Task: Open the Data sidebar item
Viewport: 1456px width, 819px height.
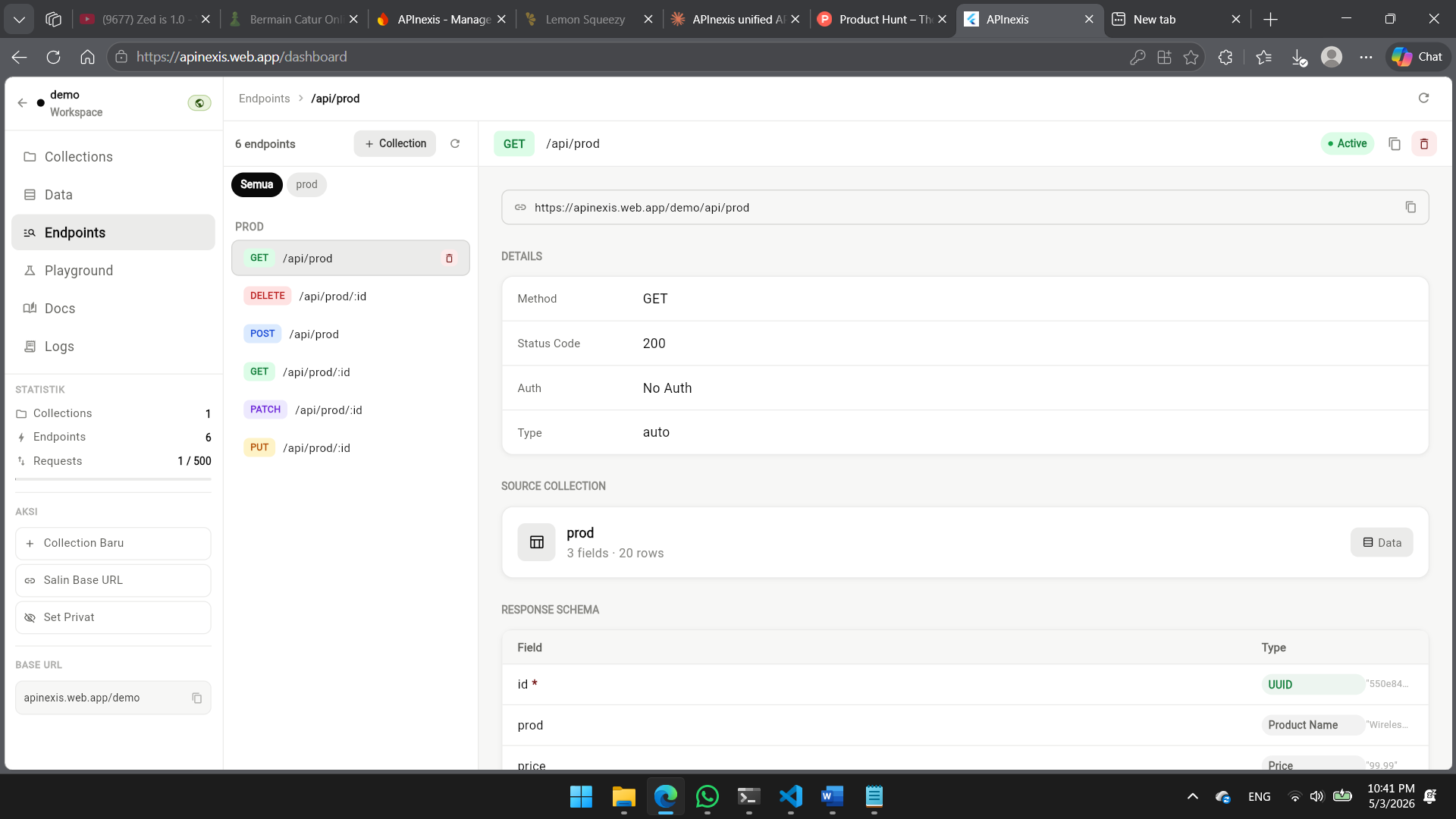Action: (113, 195)
